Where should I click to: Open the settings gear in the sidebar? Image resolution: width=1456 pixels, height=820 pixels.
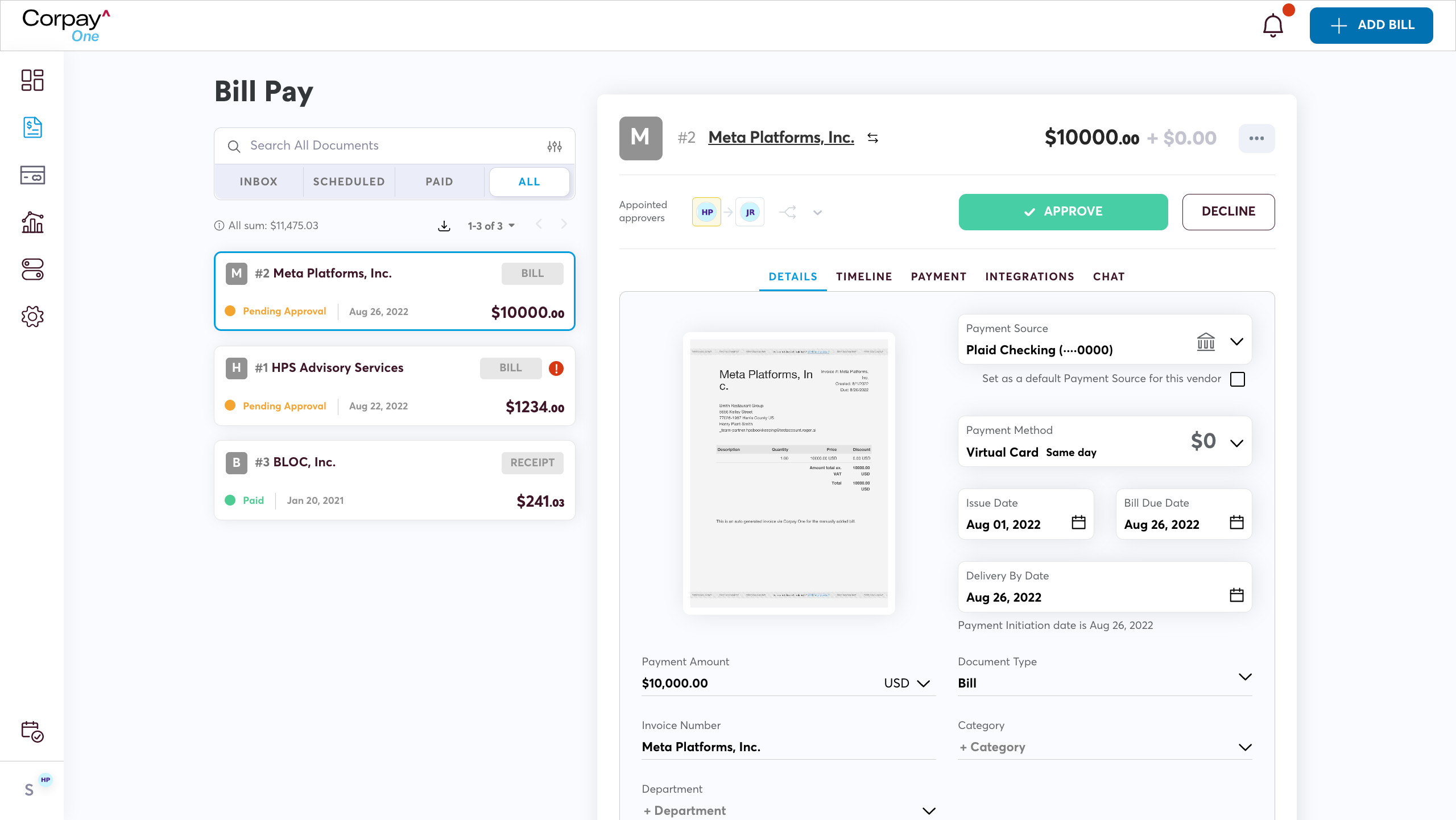coord(32,317)
